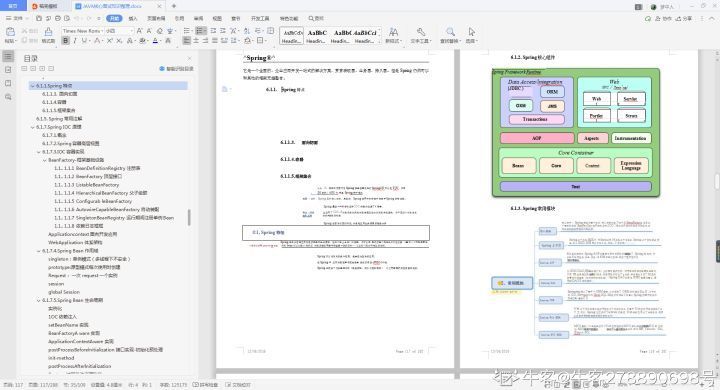Open the File menu dropdown
The width and height of the screenshot is (720, 390).
[17, 18]
